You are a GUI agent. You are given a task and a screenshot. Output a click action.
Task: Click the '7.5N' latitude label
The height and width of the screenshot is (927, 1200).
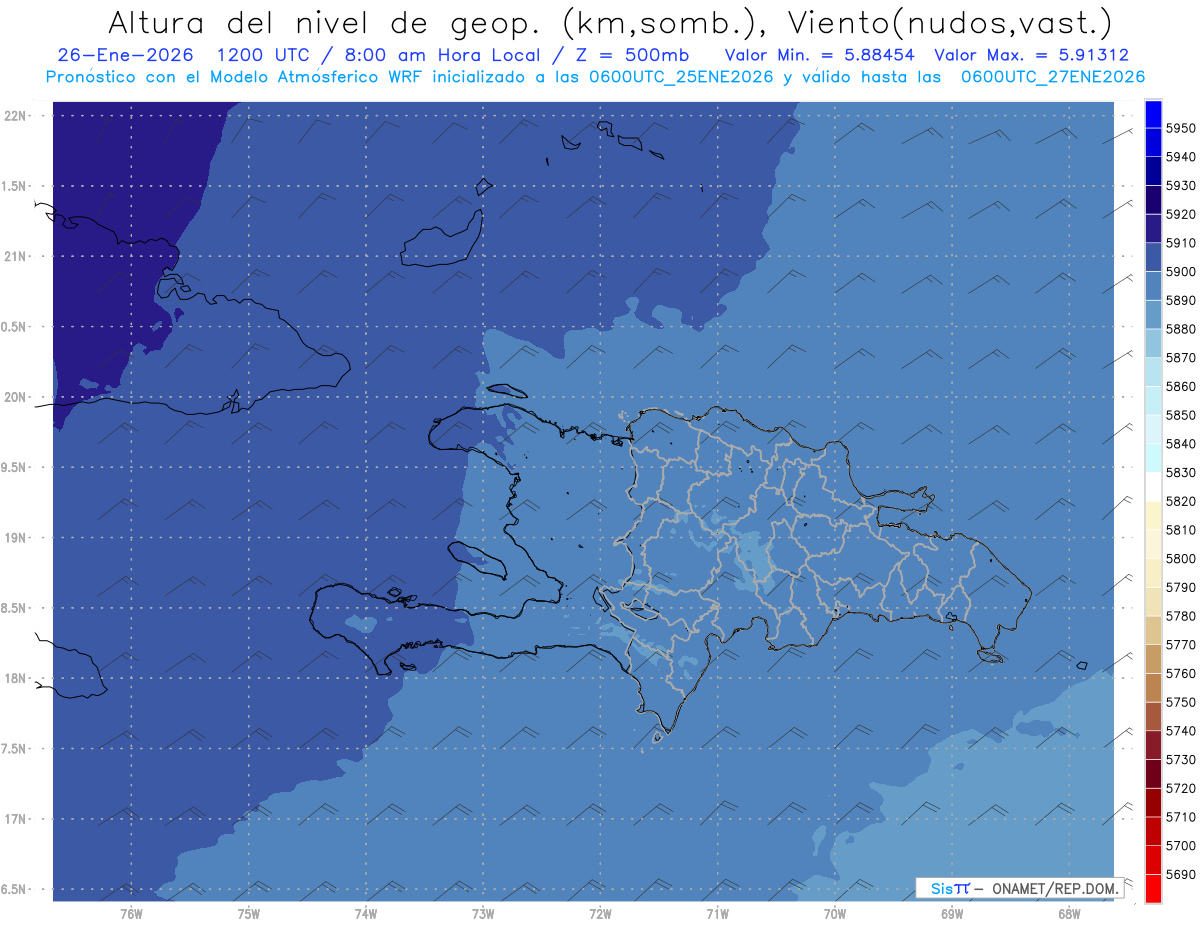tap(14, 749)
